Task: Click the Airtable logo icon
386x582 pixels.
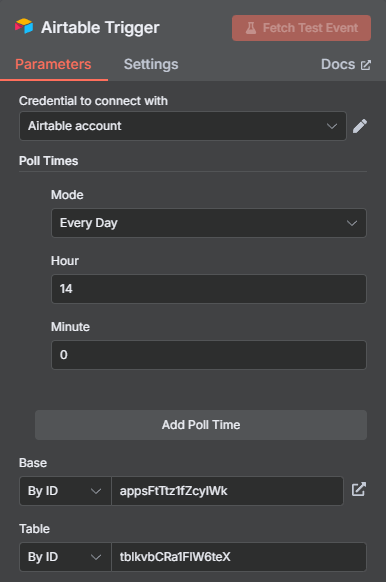Action: coord(24,27)
